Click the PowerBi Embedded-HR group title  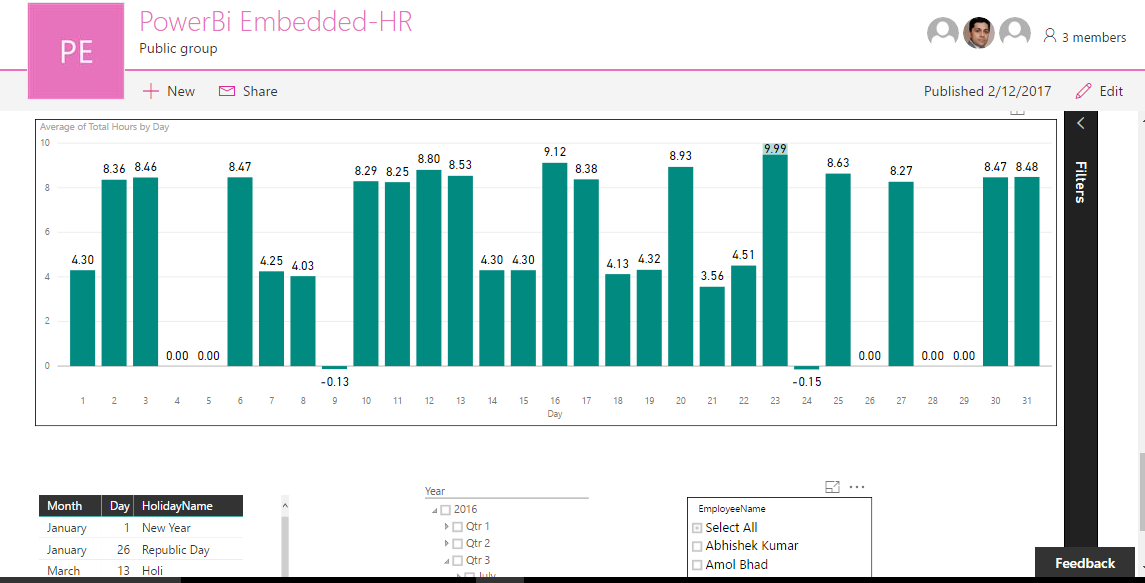click(275, 21)
